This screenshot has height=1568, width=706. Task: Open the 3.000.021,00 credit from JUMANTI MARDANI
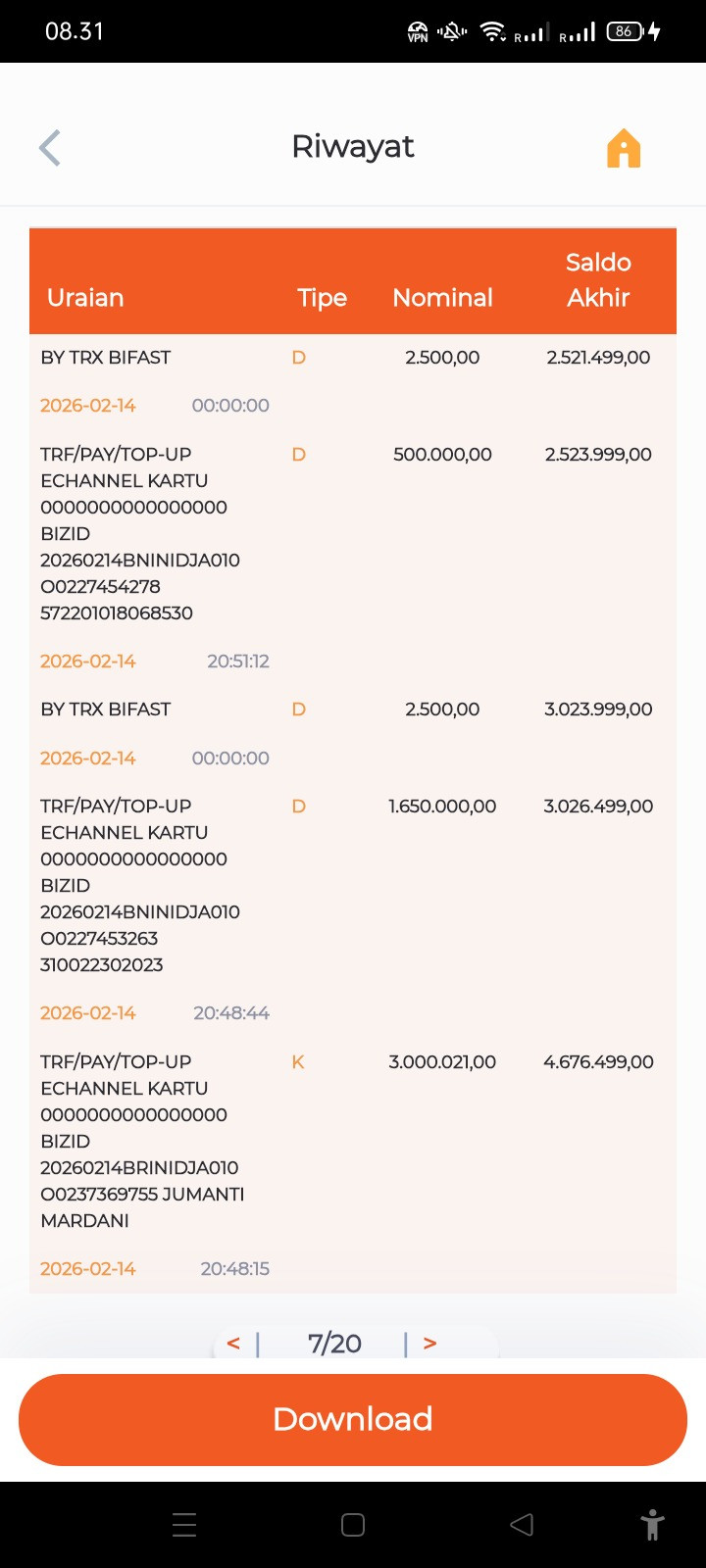click(x=353, y=1165)
